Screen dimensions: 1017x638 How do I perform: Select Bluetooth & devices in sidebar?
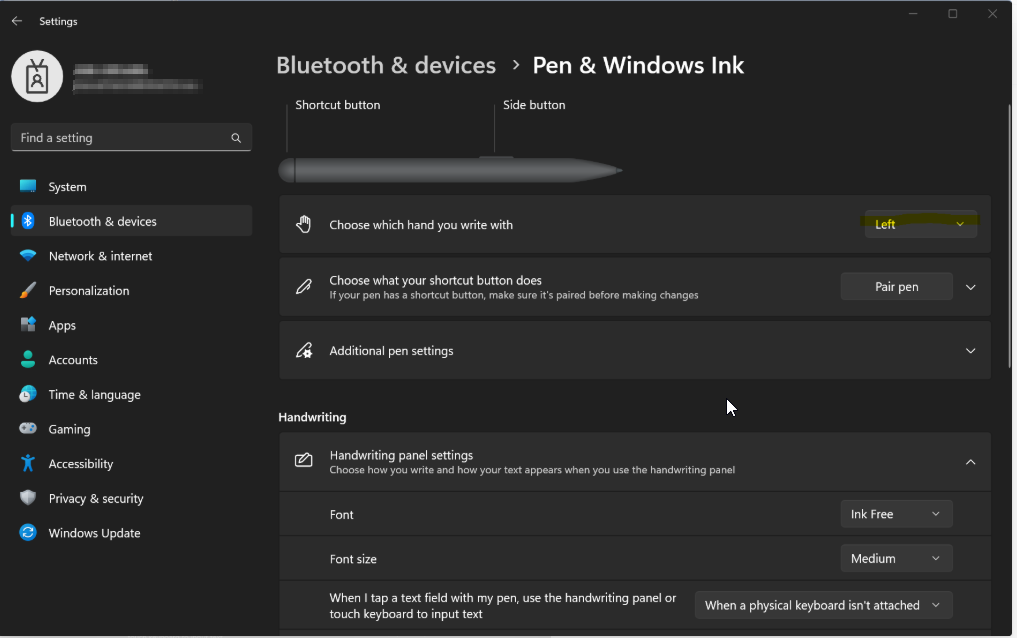(132, 221)
